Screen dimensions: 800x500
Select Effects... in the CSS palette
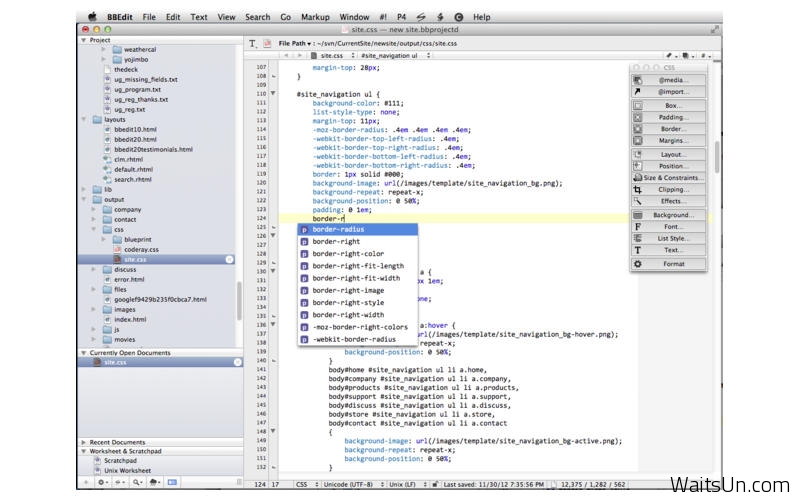click(x=669, y=201)
